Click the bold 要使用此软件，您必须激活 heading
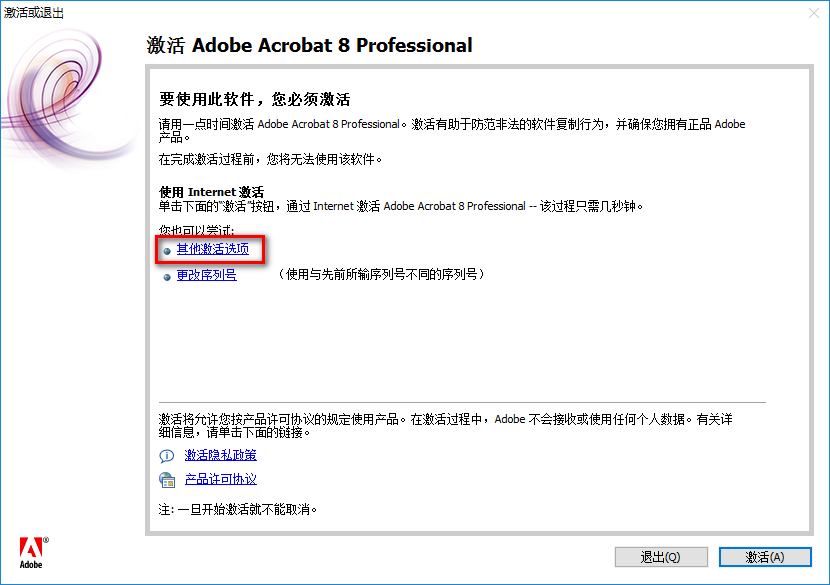The width and height of the screenshot is (830, 585). pyautogui.click(x=255, y=100)
